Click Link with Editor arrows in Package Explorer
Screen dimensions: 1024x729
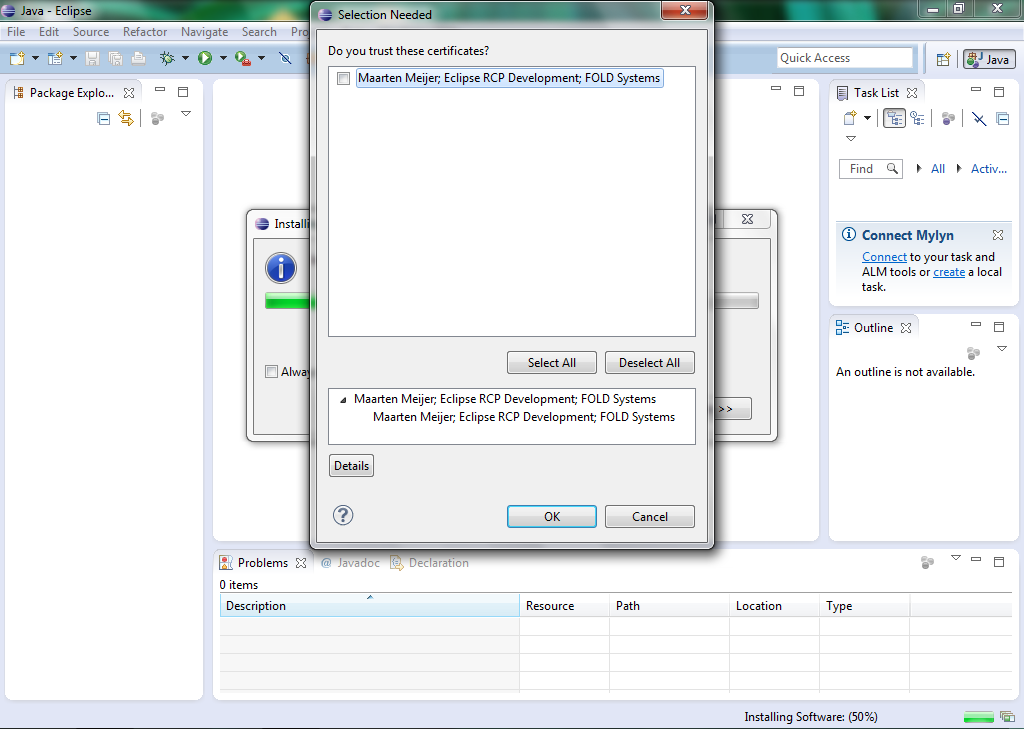click(126, 118)
